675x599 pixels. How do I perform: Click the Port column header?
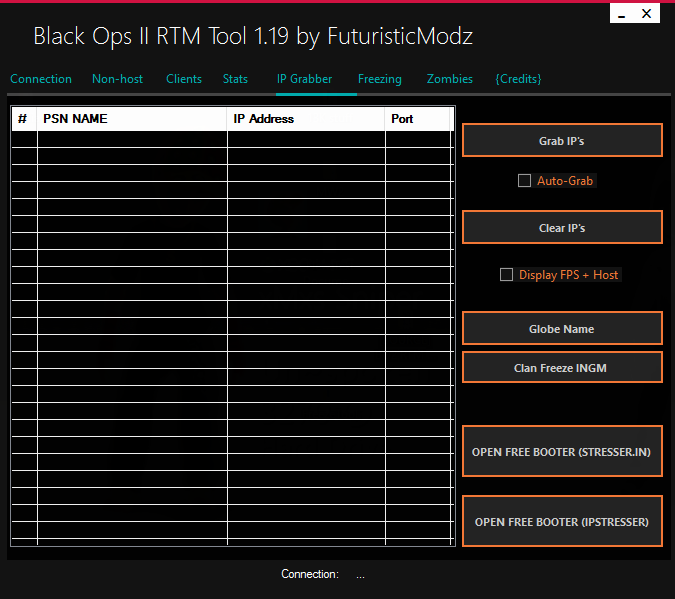417,119
